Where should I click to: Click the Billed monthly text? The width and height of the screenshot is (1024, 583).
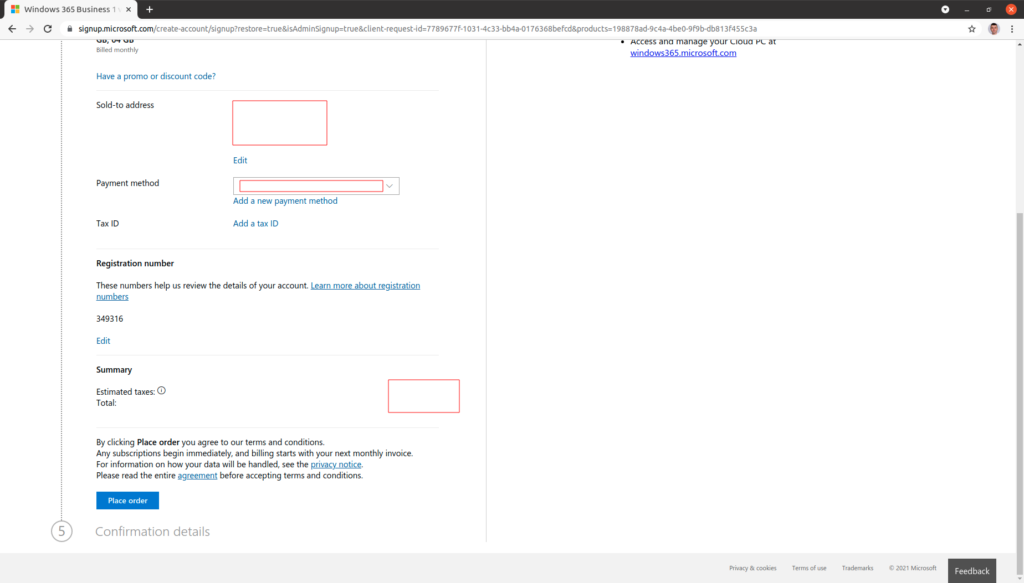(117, 50)
